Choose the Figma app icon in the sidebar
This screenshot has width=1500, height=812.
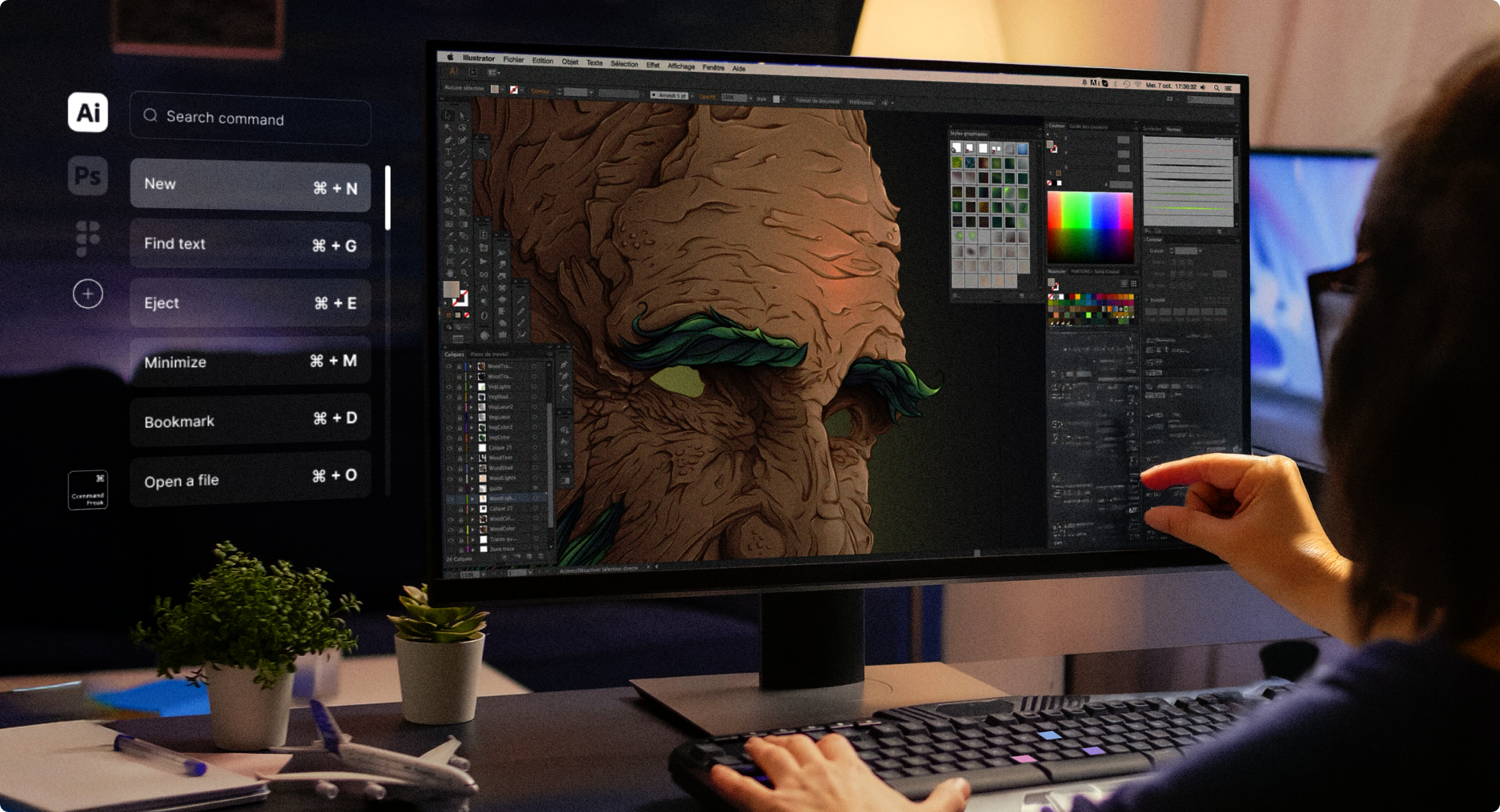(88, 238)
